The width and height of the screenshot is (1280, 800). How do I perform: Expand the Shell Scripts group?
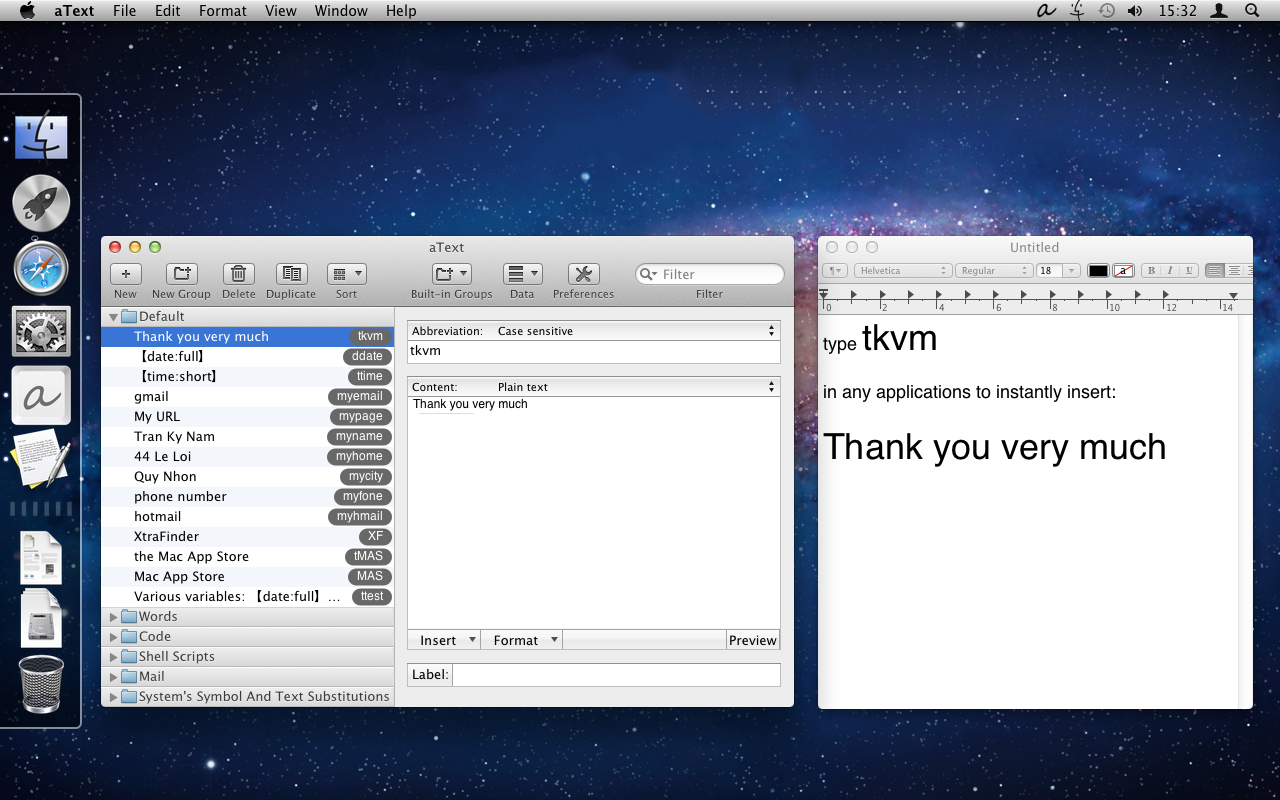(114, 657)
